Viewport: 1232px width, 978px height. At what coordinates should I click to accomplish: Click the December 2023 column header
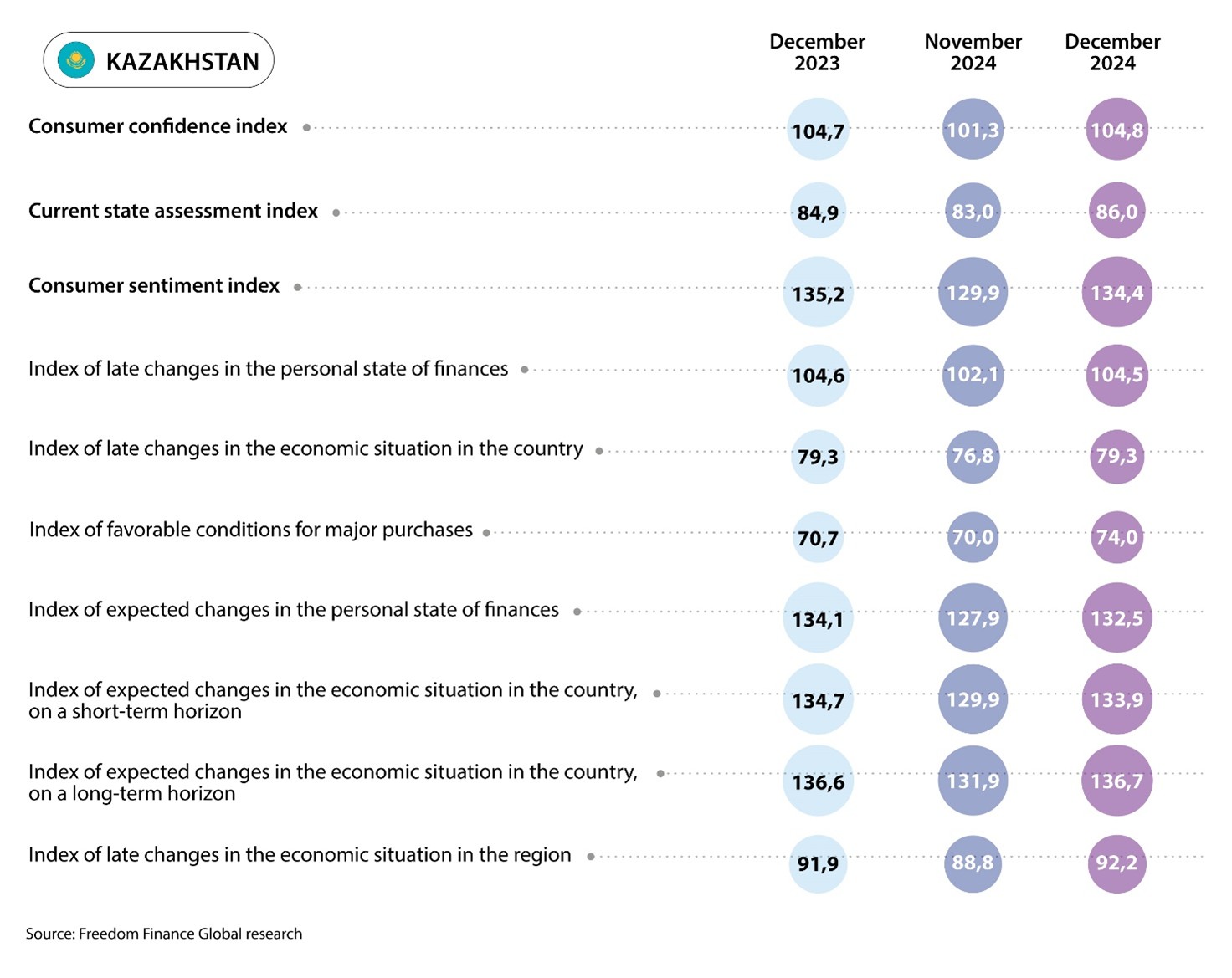(817, 53)
